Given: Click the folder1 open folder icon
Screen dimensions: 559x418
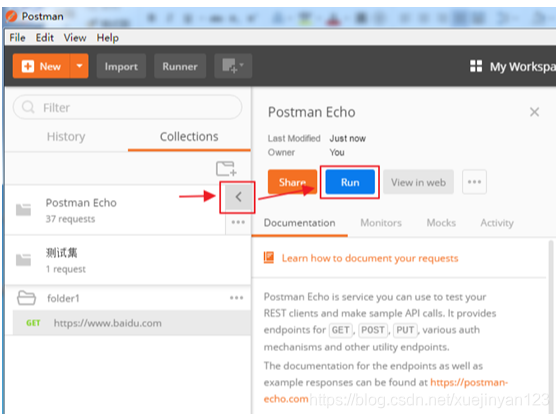Looking at the screenshot, I should [26, 298].
